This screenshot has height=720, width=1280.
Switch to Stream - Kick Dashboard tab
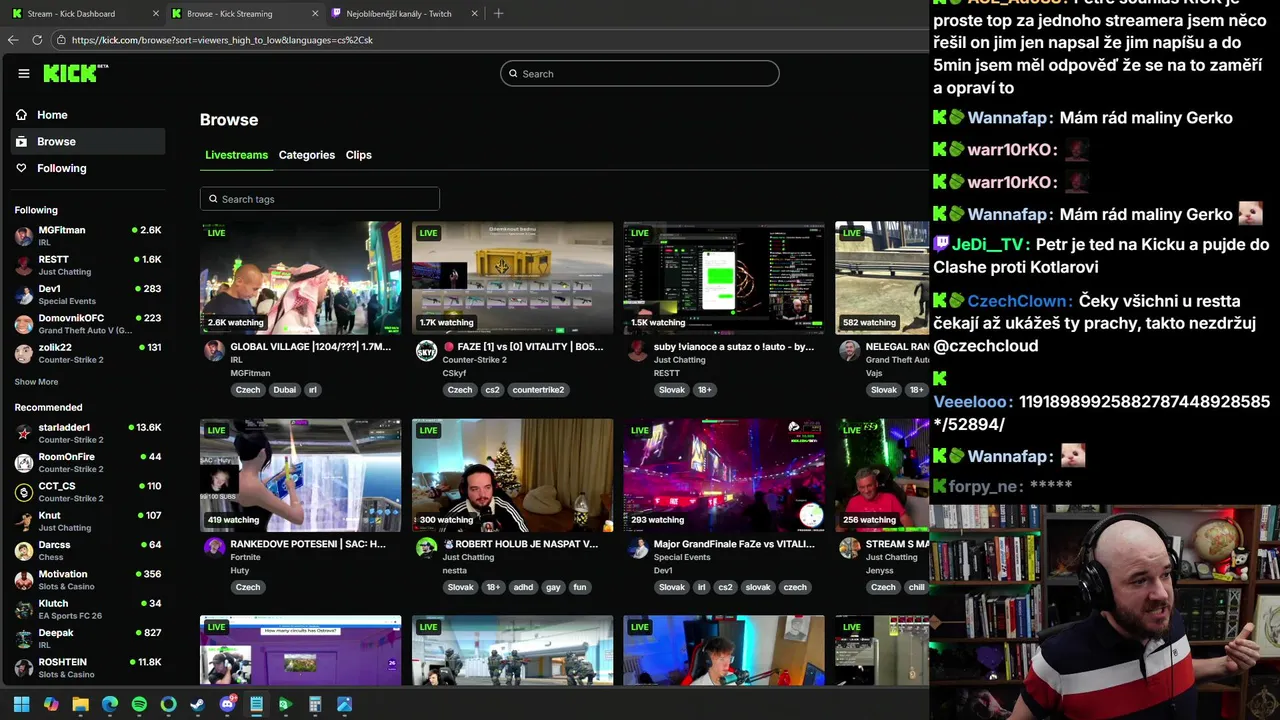coord(85,14)
